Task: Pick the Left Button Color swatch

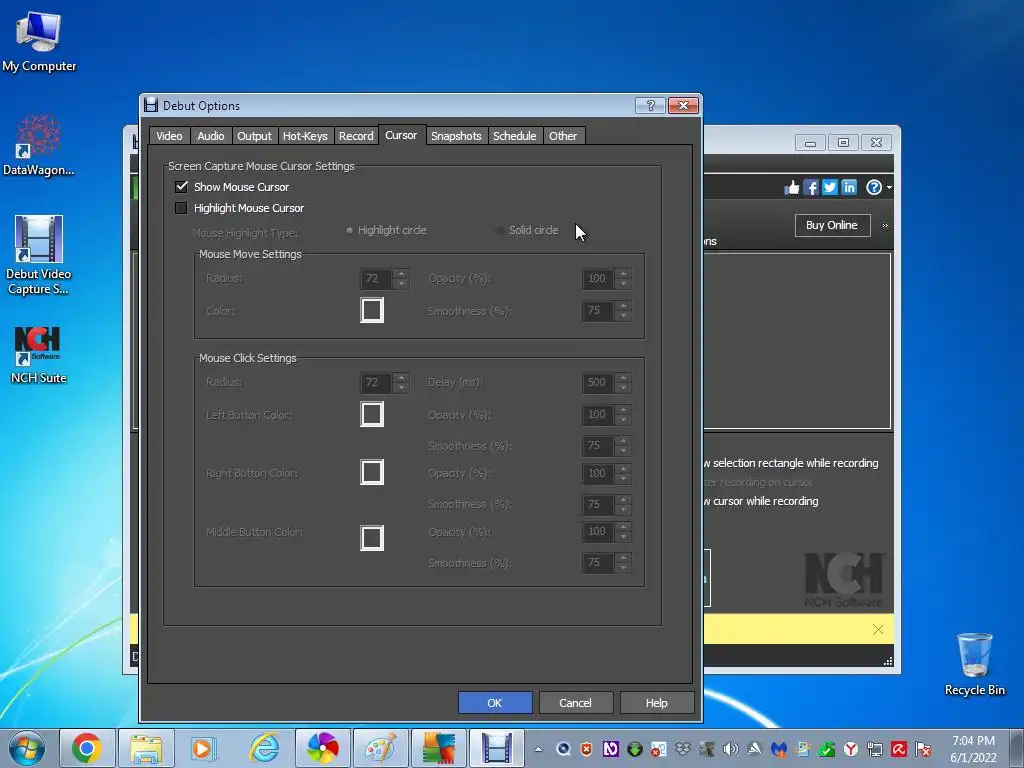Action: pyautogui.click(x=372, y=414)
